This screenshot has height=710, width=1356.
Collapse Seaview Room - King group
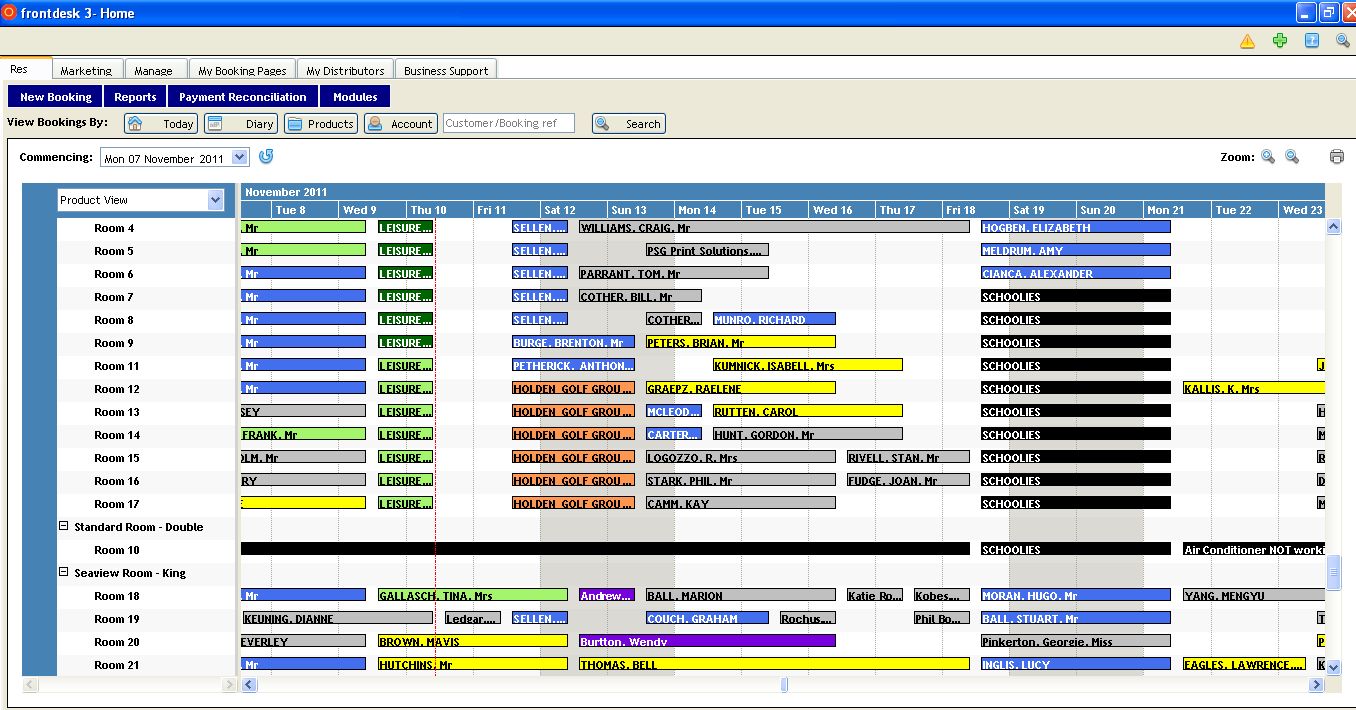pos(64,572)
